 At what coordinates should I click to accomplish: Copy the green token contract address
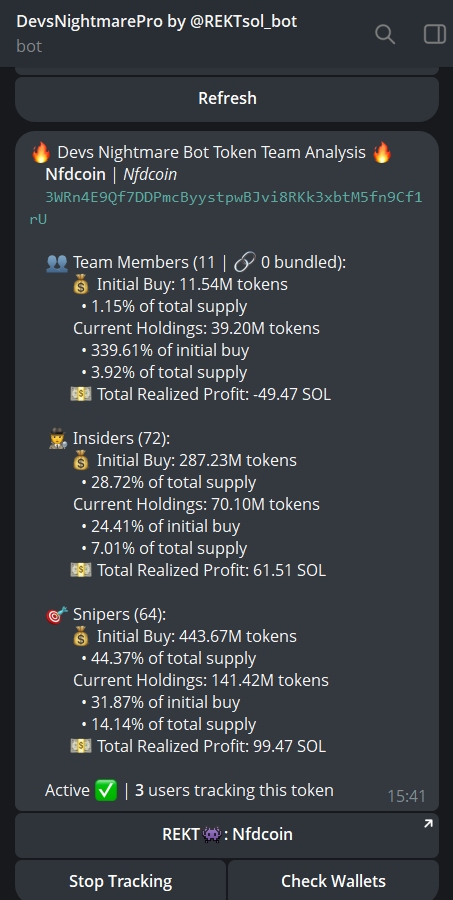point(226,208)
